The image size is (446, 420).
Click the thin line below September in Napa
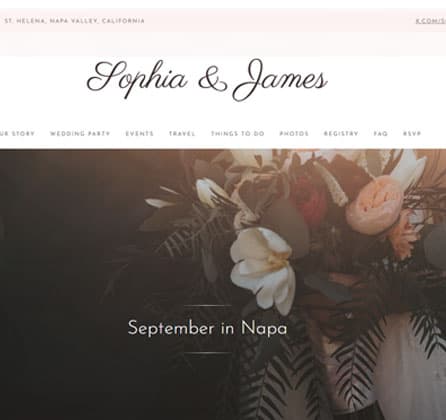pyautogui.click(x=207, y=353)
